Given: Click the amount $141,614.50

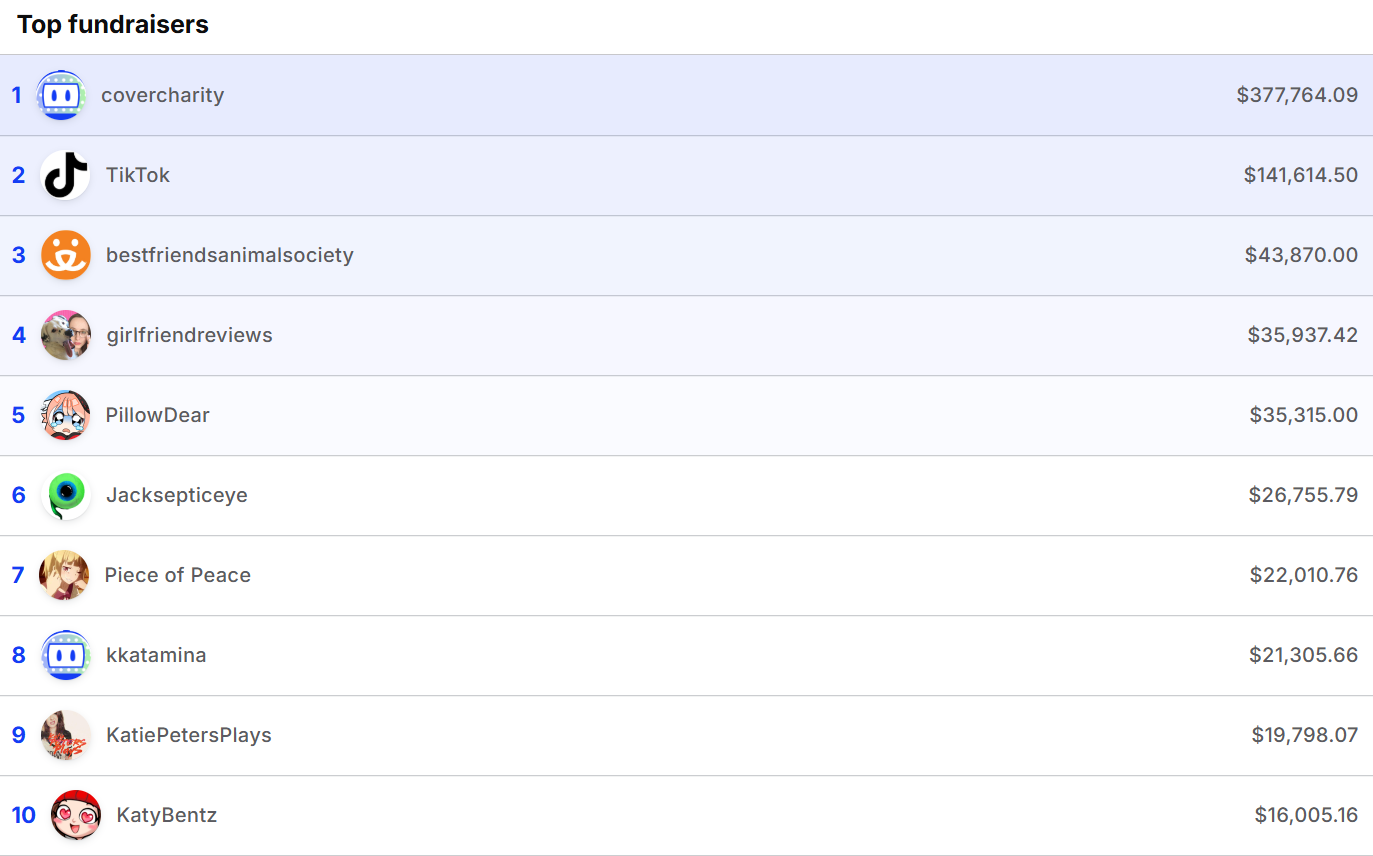Looking at the screenshot, I should (1301, 175).
